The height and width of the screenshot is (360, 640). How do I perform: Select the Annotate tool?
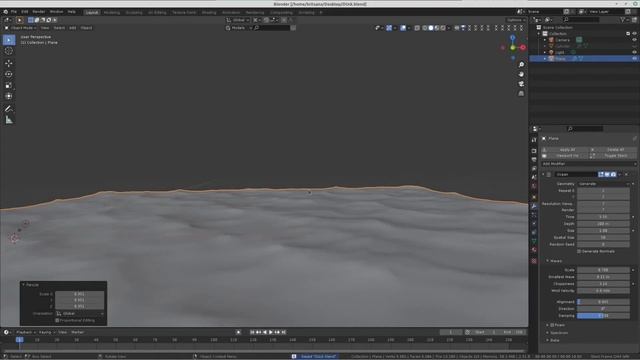pos(9,109)
